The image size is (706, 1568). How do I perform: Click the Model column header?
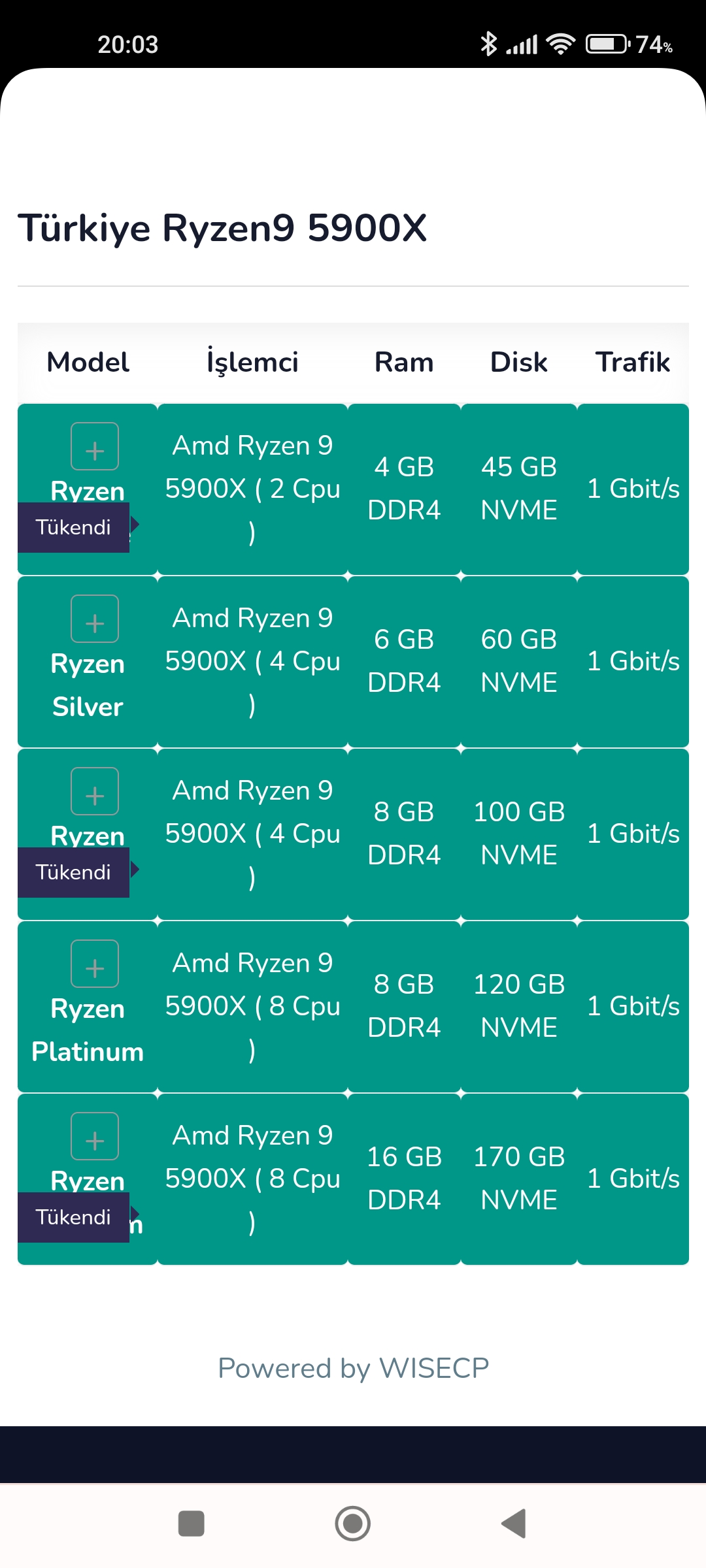tap(88, 362)
